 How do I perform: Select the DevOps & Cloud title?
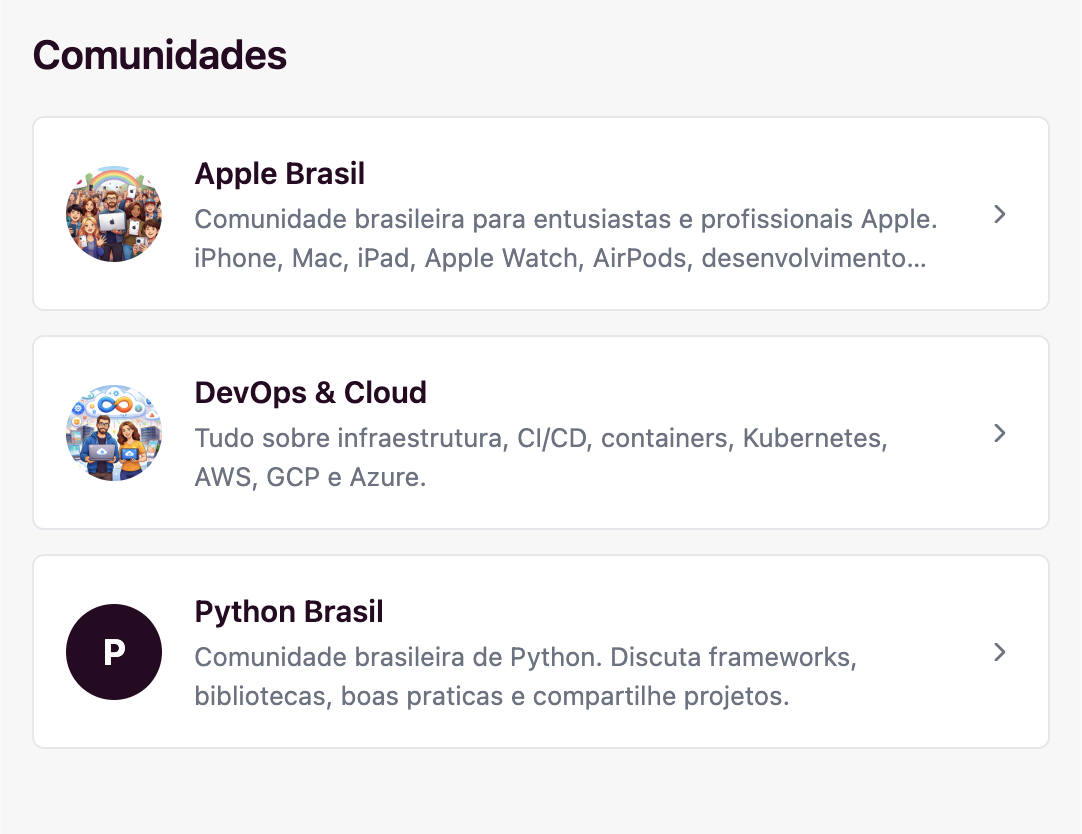[311, 393]
